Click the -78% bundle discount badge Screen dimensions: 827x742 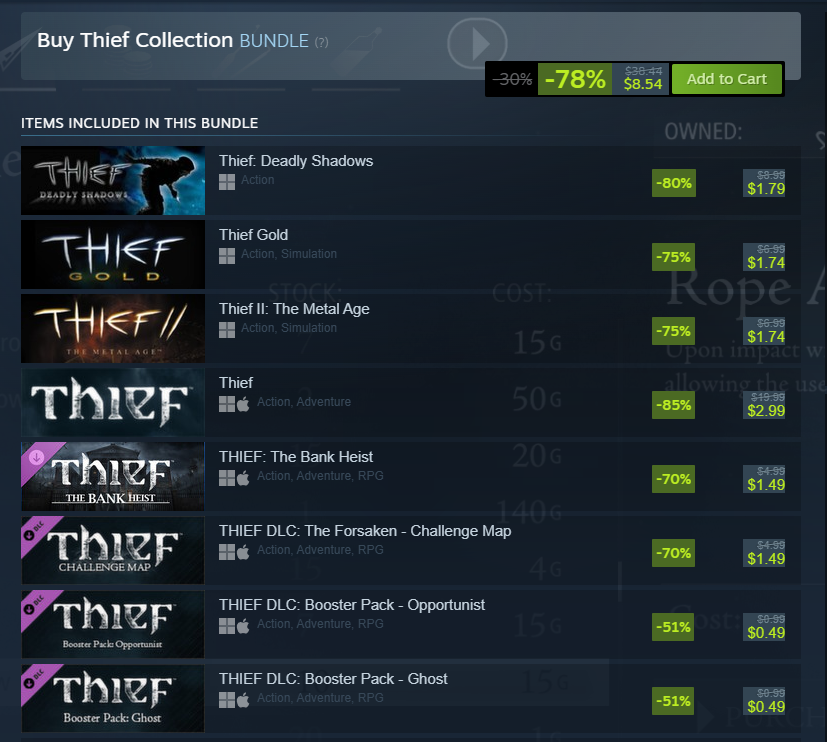click(575, 80)
